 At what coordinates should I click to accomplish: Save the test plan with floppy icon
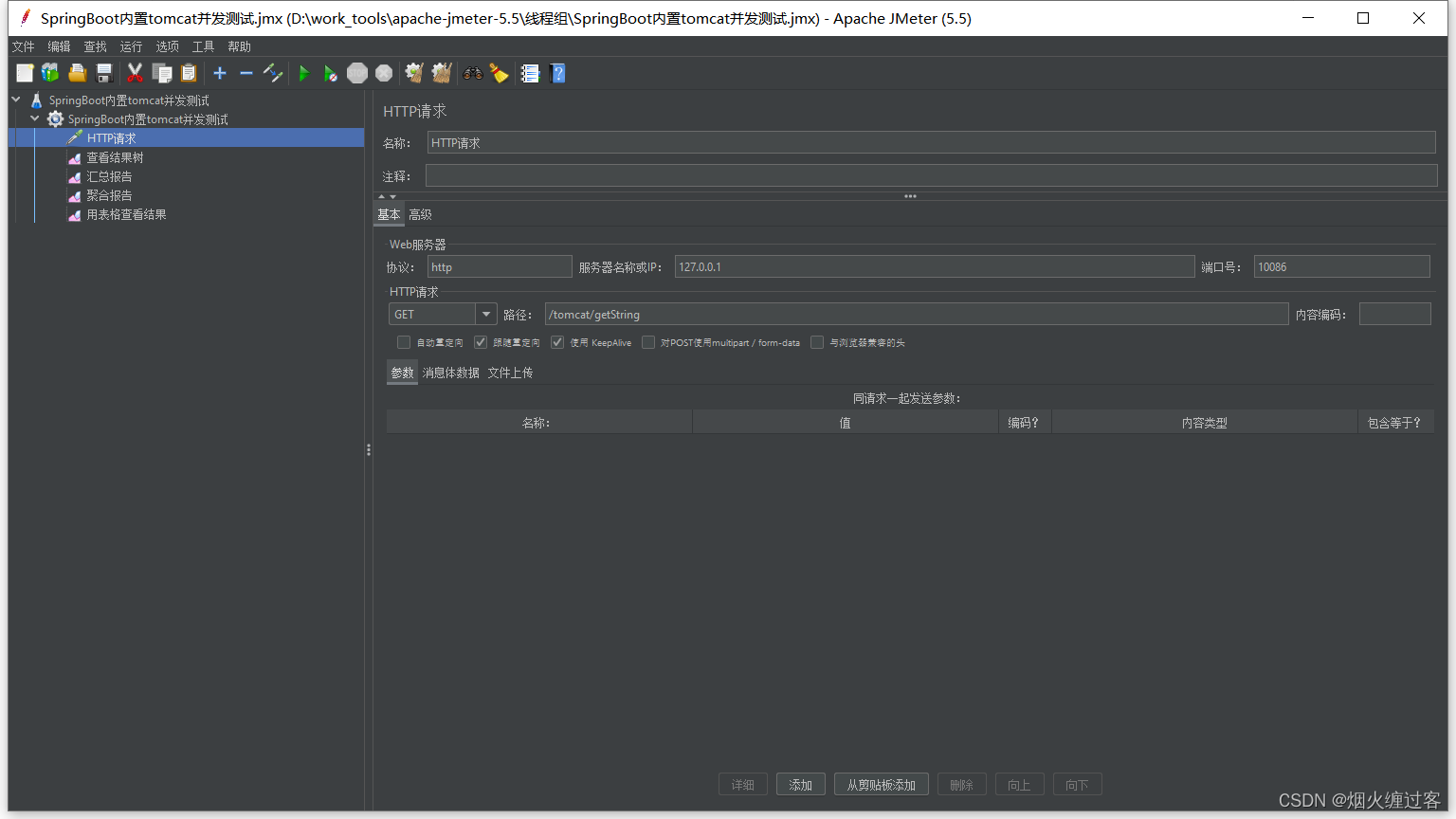[x=104, y=73]
